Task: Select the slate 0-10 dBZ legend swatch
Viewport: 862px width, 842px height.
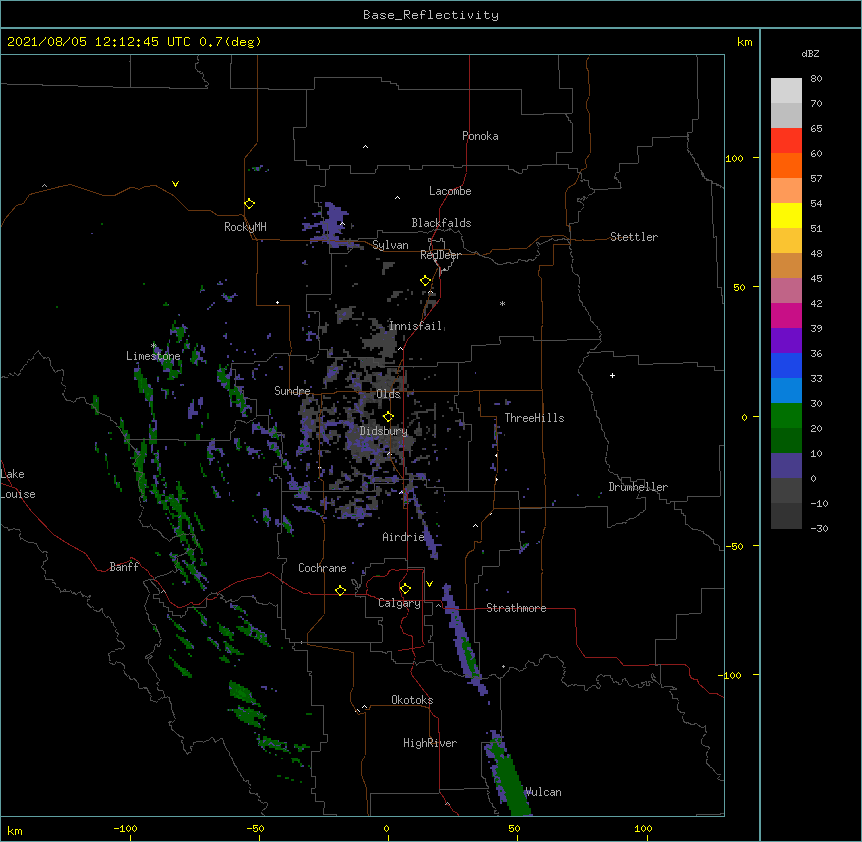Action: point(786,466)
